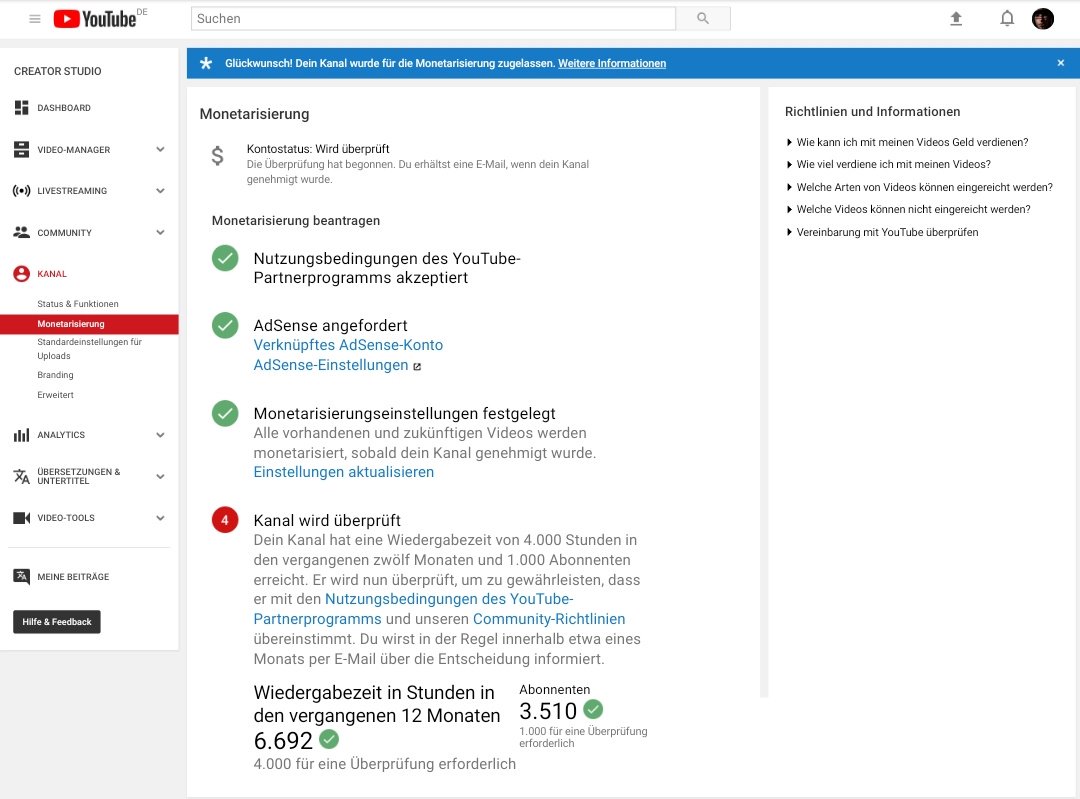Image resolution: width=1080 pixels, height=799 pixels.
Task: Click green checkmark for AdSense angefordert
Action: point(225,325)
